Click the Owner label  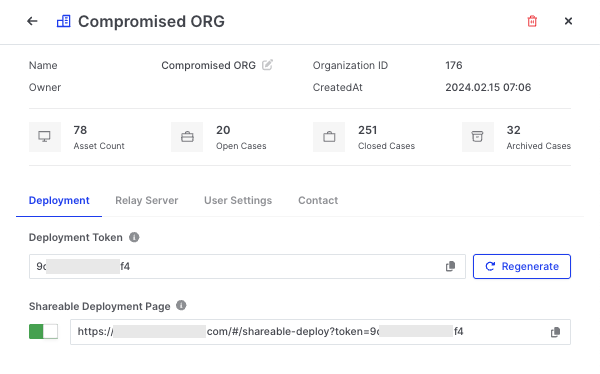tap(45, 87)
